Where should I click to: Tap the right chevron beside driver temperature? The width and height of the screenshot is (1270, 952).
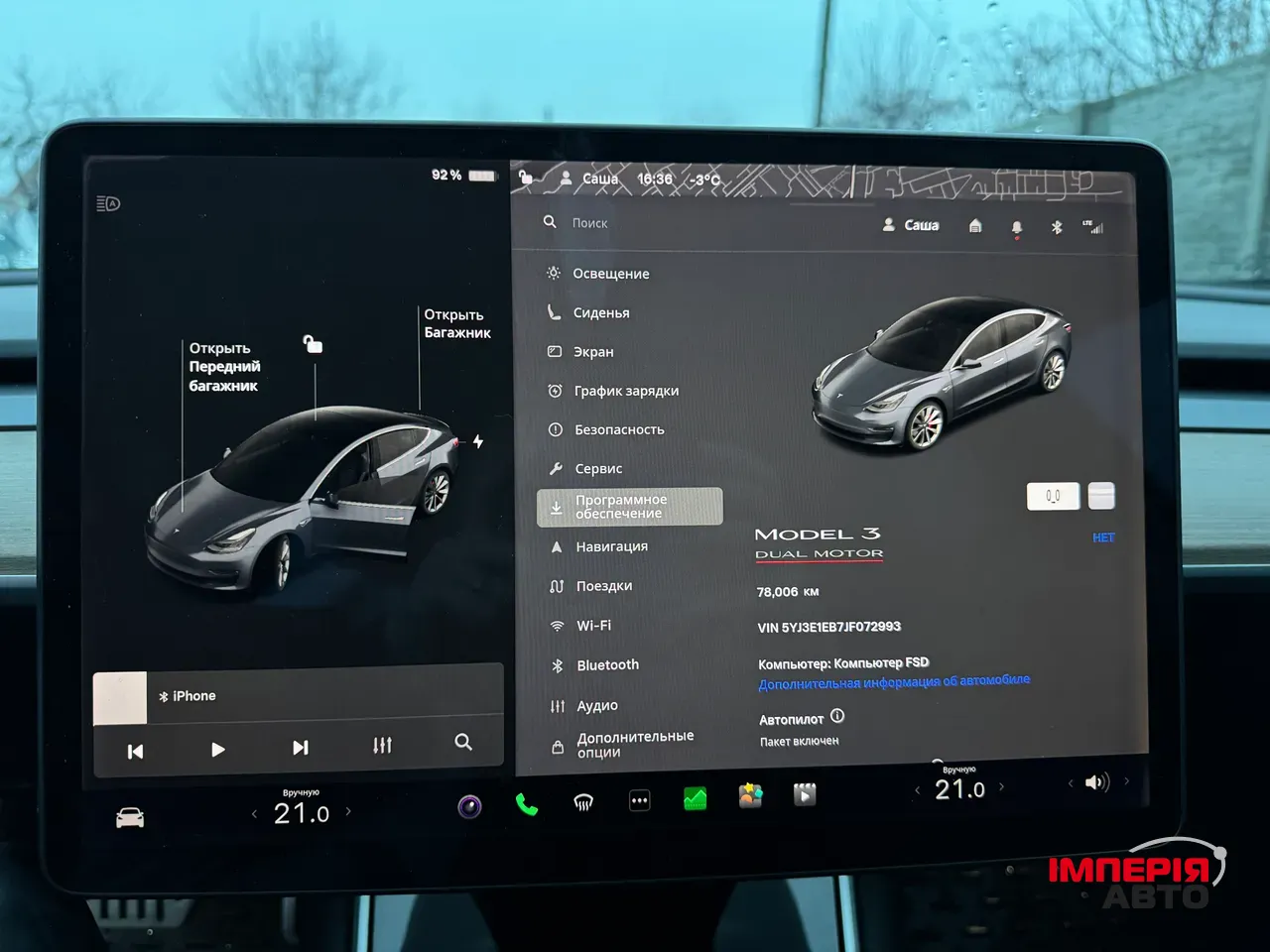pyautogui.click(x=348, y=810)
